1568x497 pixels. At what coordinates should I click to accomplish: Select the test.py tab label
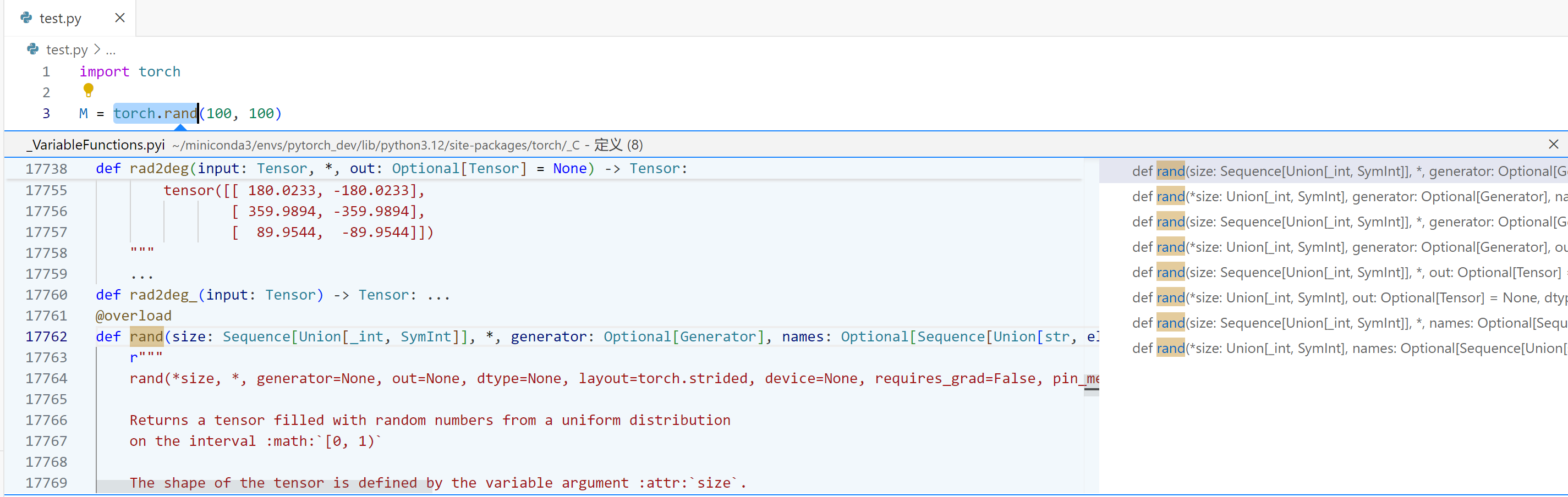tap(61, 18)
